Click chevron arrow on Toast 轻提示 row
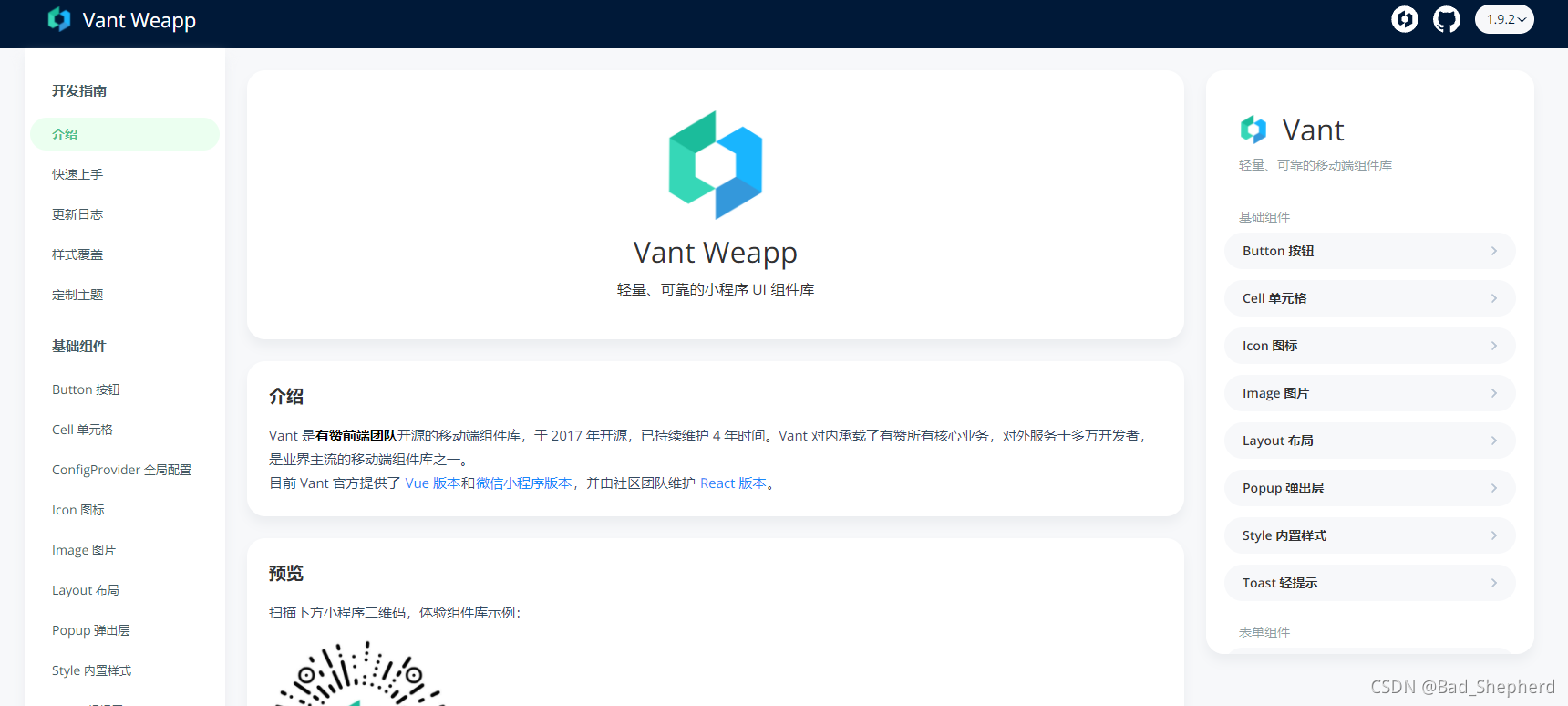Viewport: 1568px width, 706px height. point(1493,583)
